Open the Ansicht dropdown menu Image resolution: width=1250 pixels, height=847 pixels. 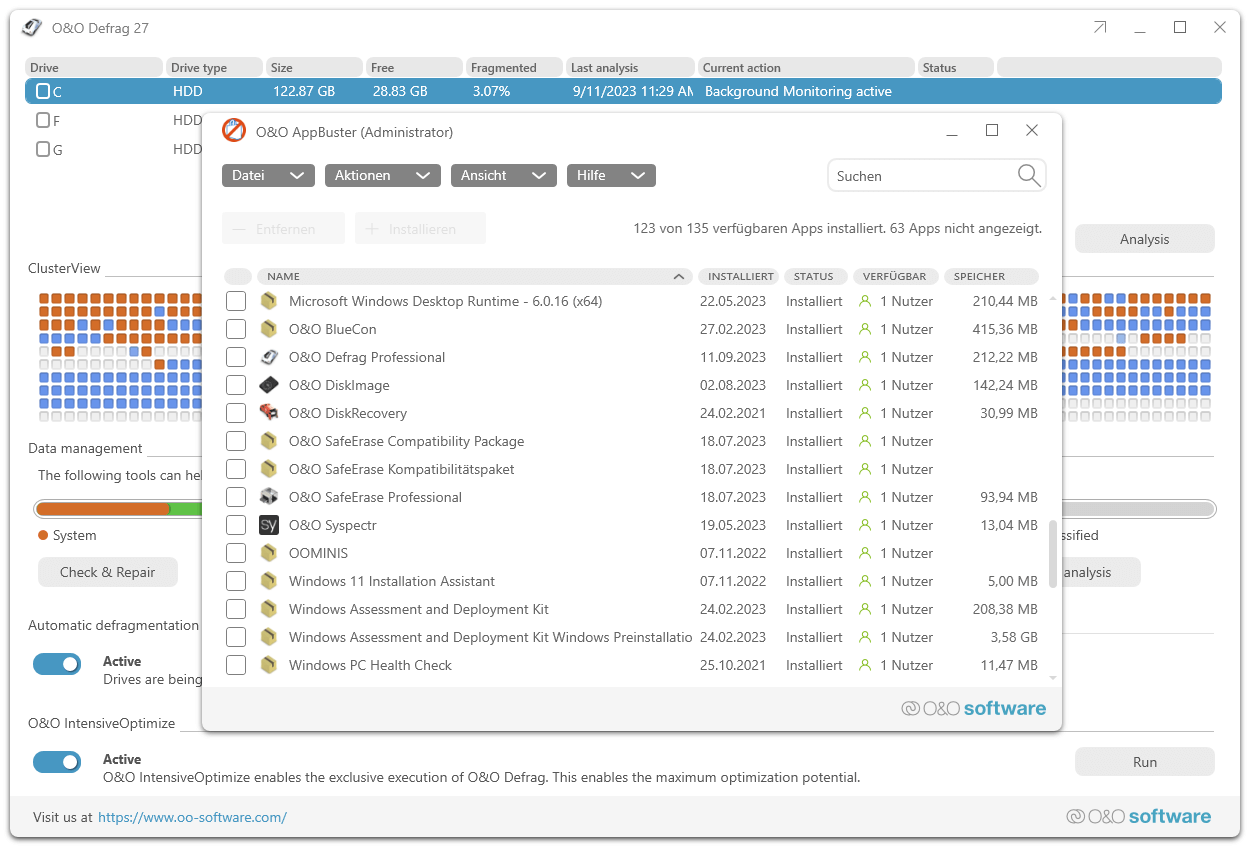pos(504,175)
